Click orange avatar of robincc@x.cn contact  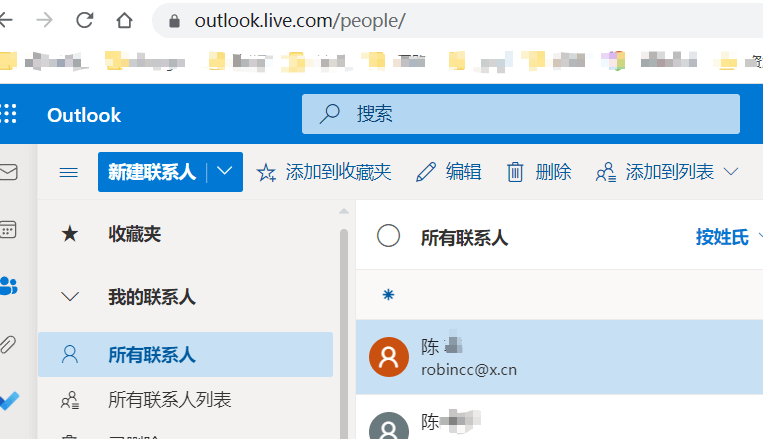point(389,357)
